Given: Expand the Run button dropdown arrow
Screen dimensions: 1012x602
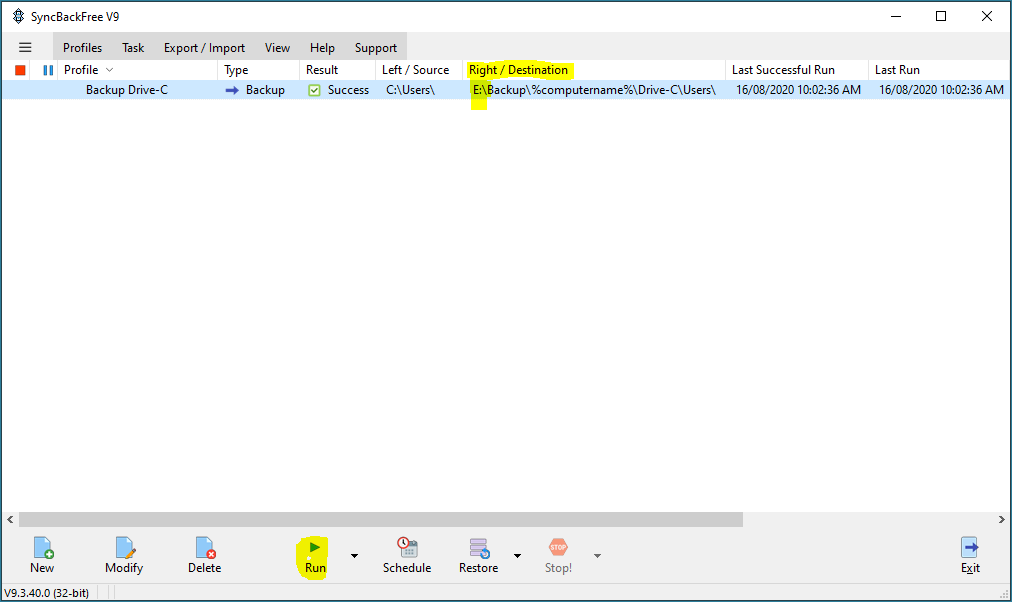Looking at the screenshot, I should [354, 556].
